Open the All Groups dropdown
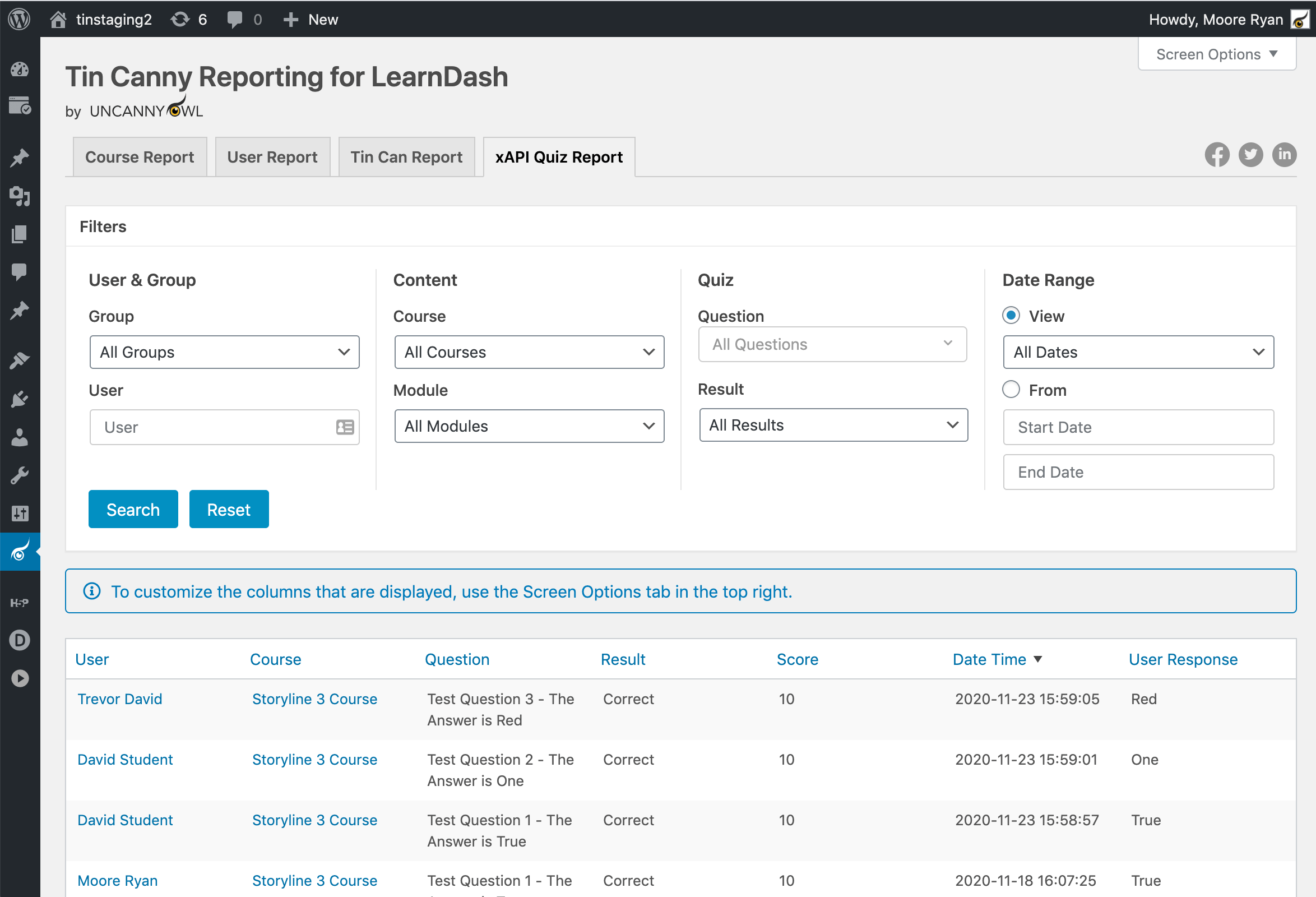The height and width of the screenshot is (897, 1316). pos(224,352)
